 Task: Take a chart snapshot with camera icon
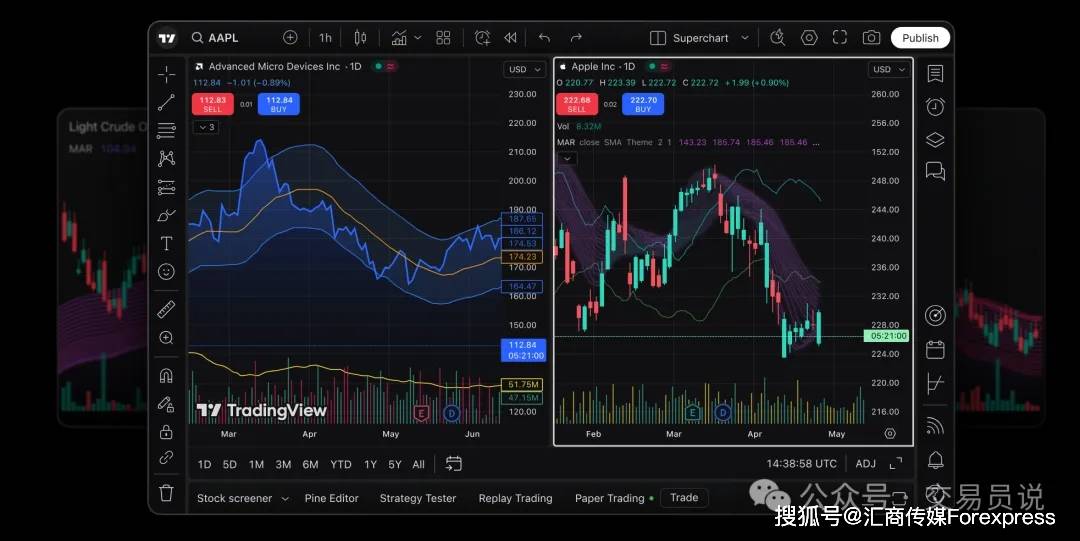click(871, 38)
